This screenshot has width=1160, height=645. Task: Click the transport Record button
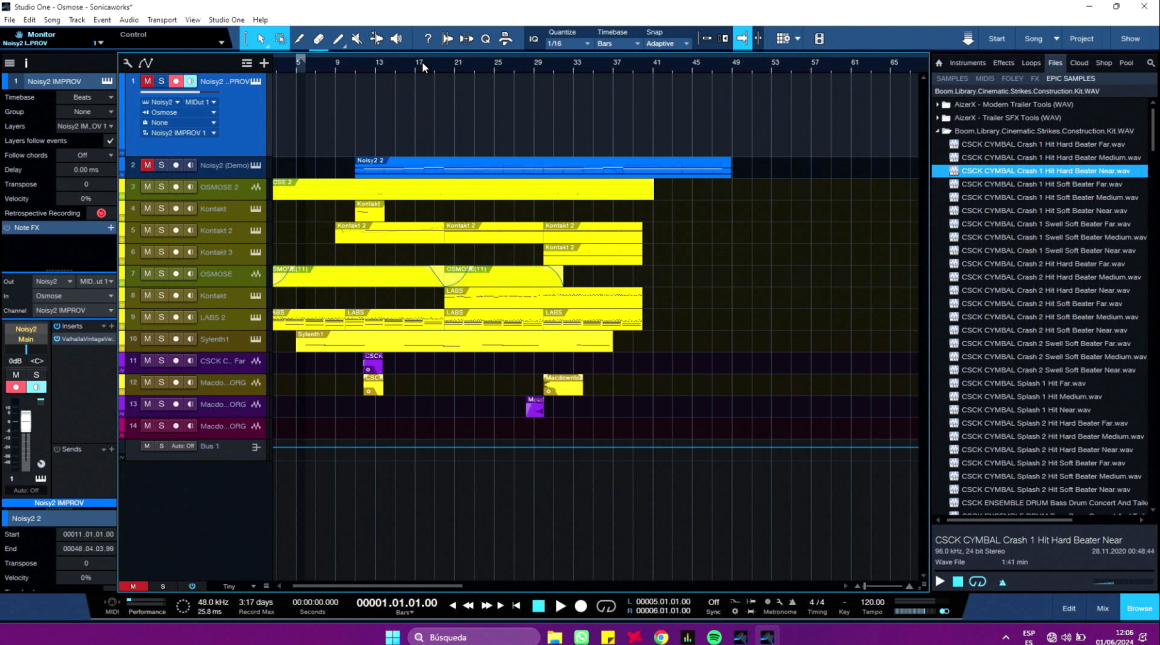(581, 606)
